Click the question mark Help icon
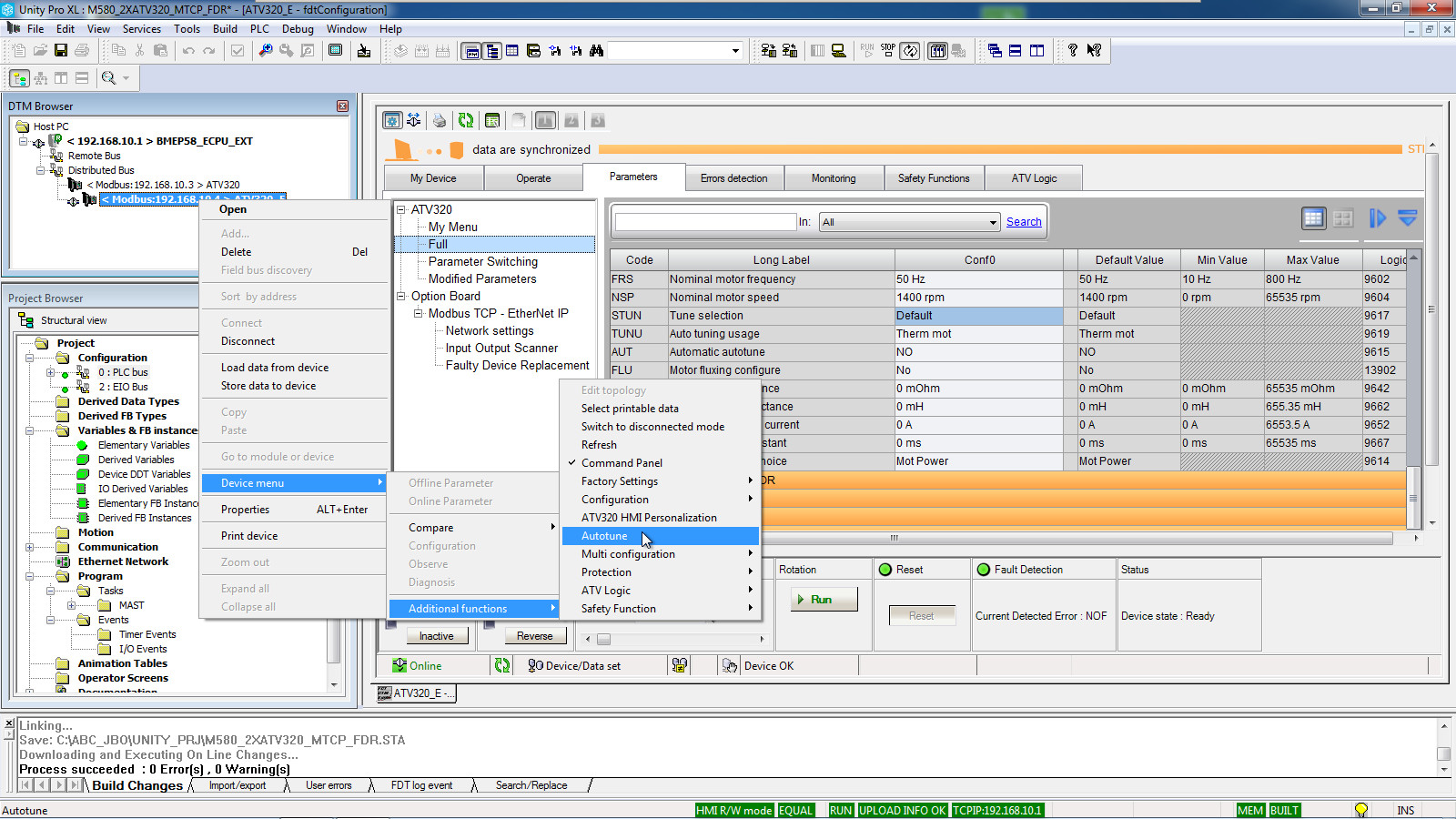Viewport: 1456px width, 819px height. click(1073, 50)
